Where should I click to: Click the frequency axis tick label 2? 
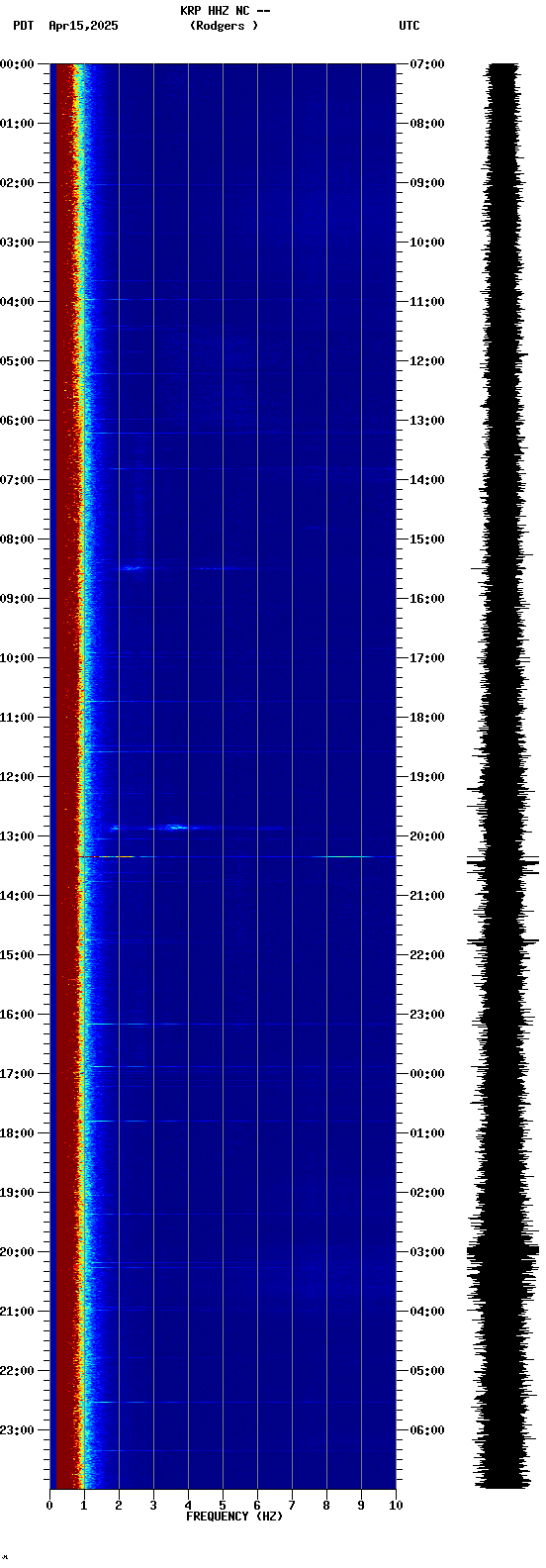click(x=119, y=1506)
